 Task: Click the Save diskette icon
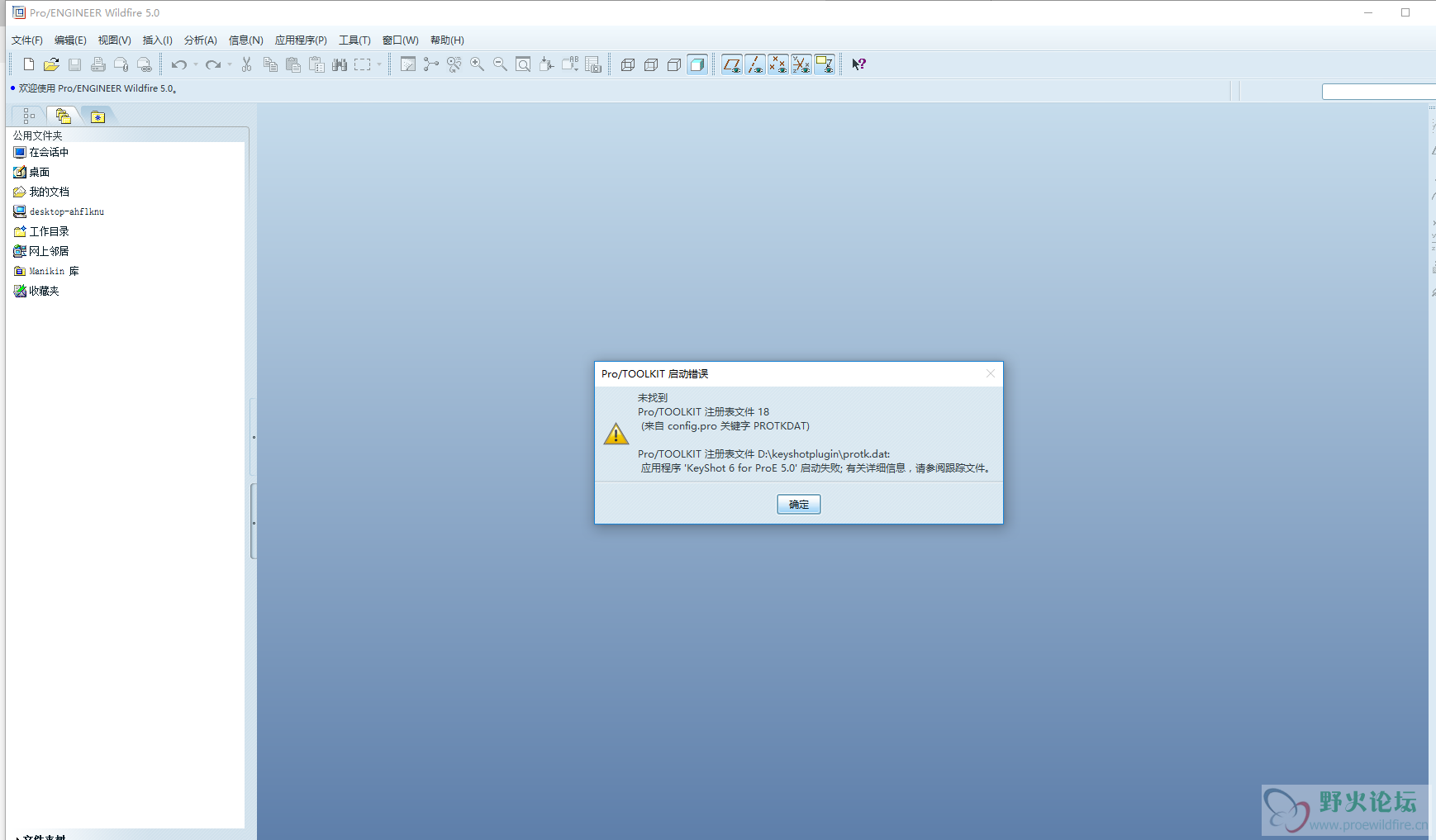pos(74,64)
